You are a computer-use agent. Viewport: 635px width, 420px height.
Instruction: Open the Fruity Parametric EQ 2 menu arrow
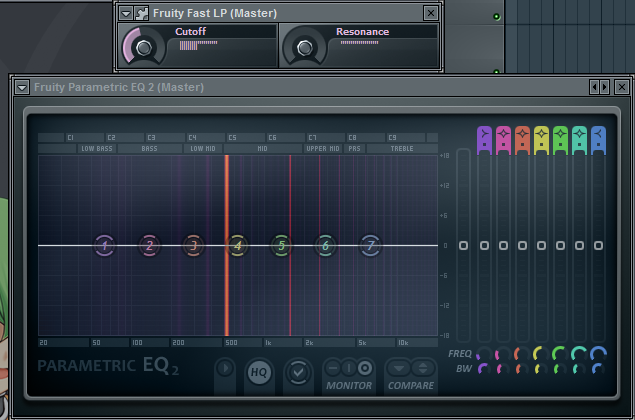point(22,87)
